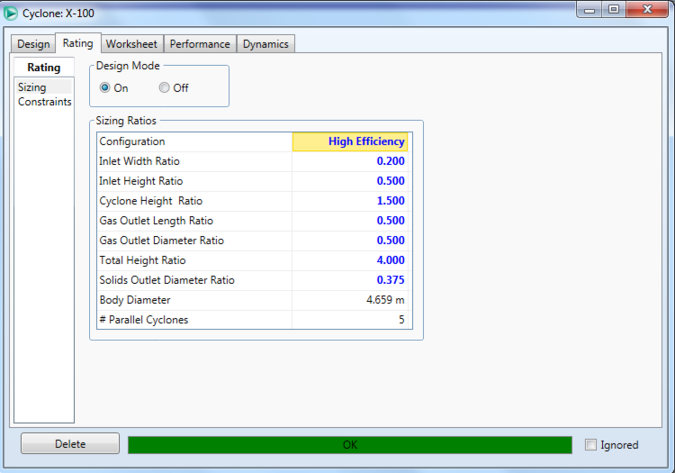The image size is (675, 473).
Task: Open the Dynamics tab
Action: 265,44
